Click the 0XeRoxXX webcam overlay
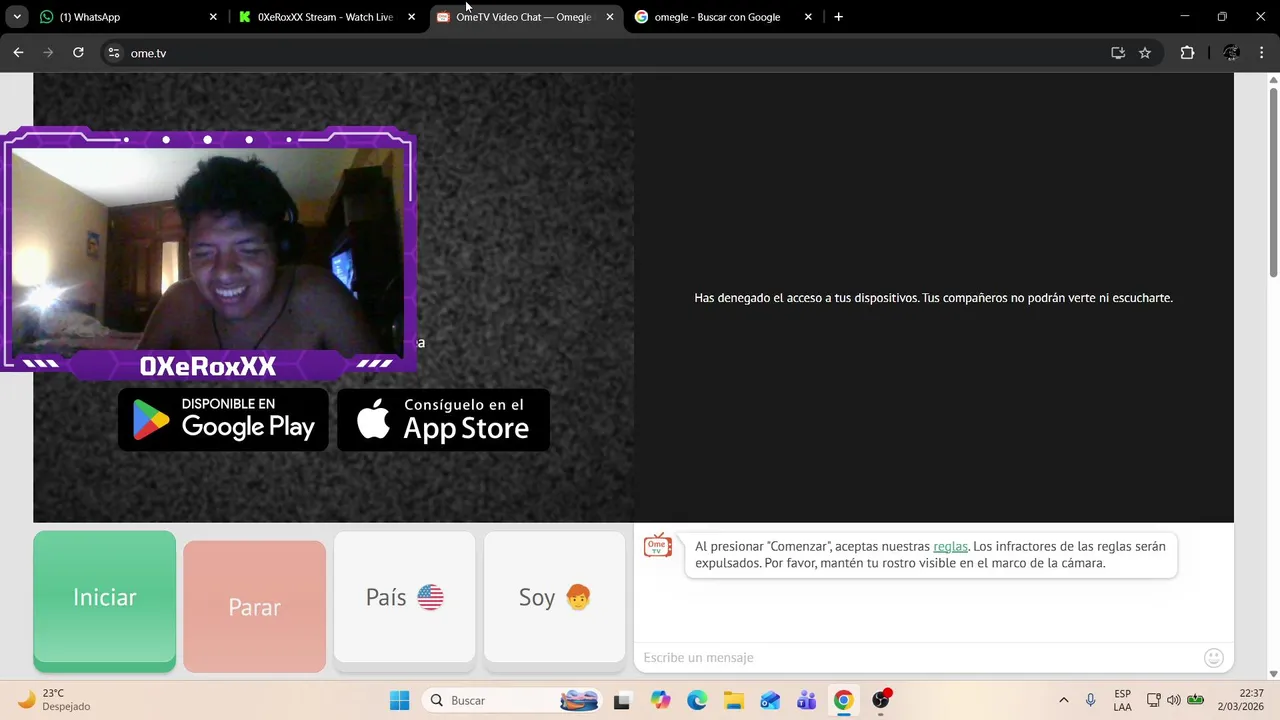The image size is (1280, 720). click(208, 252)
